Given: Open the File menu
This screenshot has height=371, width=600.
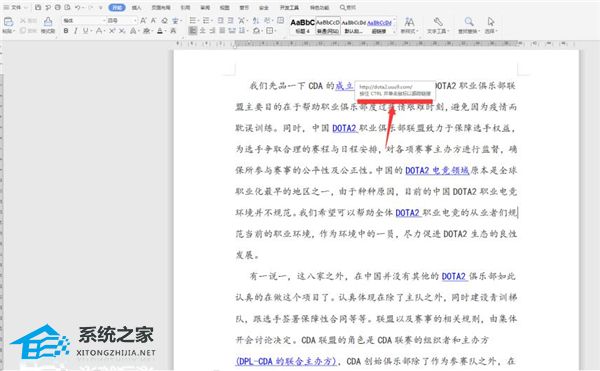Looking at the screenshot, I should pos(13,8).
